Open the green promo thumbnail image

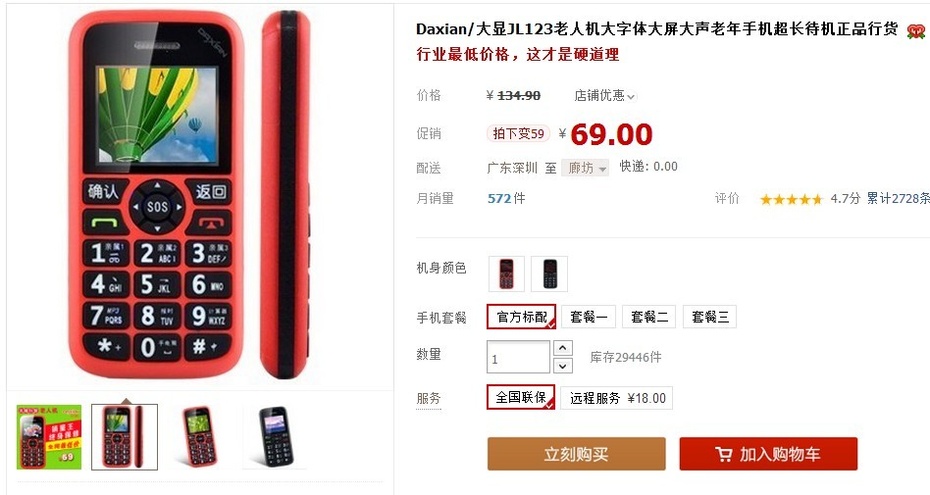49,437
